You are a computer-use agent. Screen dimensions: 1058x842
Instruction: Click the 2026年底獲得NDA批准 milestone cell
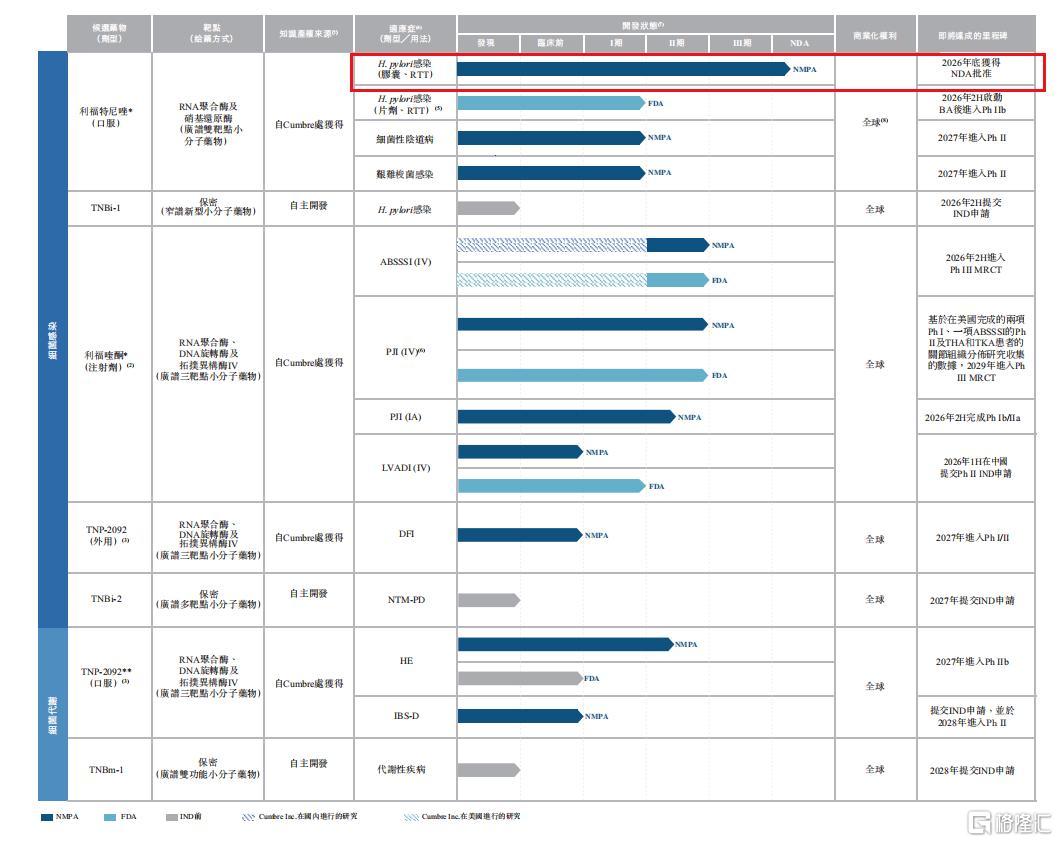tap(976, 69)
